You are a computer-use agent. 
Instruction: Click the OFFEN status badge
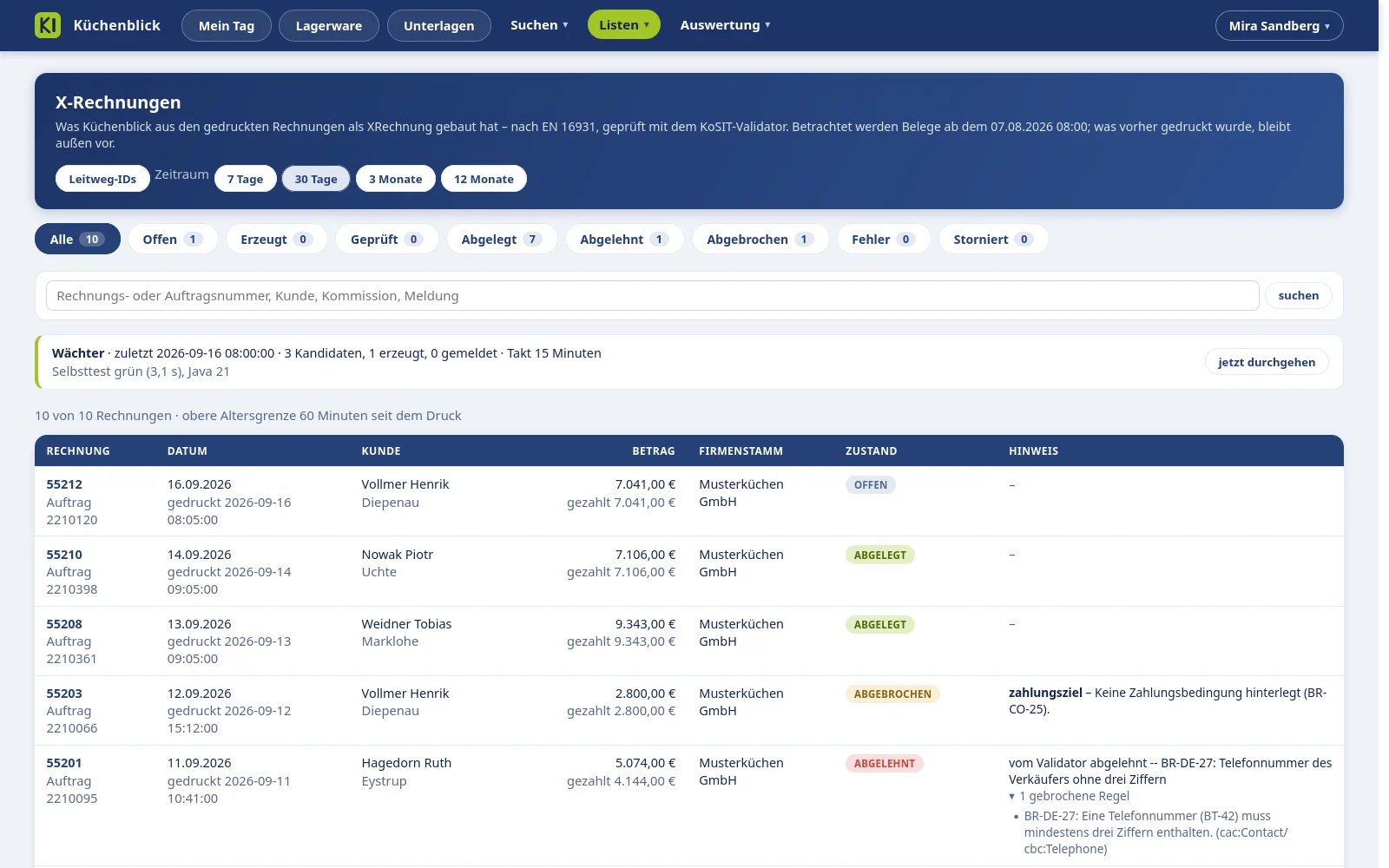tap(871, 485)
